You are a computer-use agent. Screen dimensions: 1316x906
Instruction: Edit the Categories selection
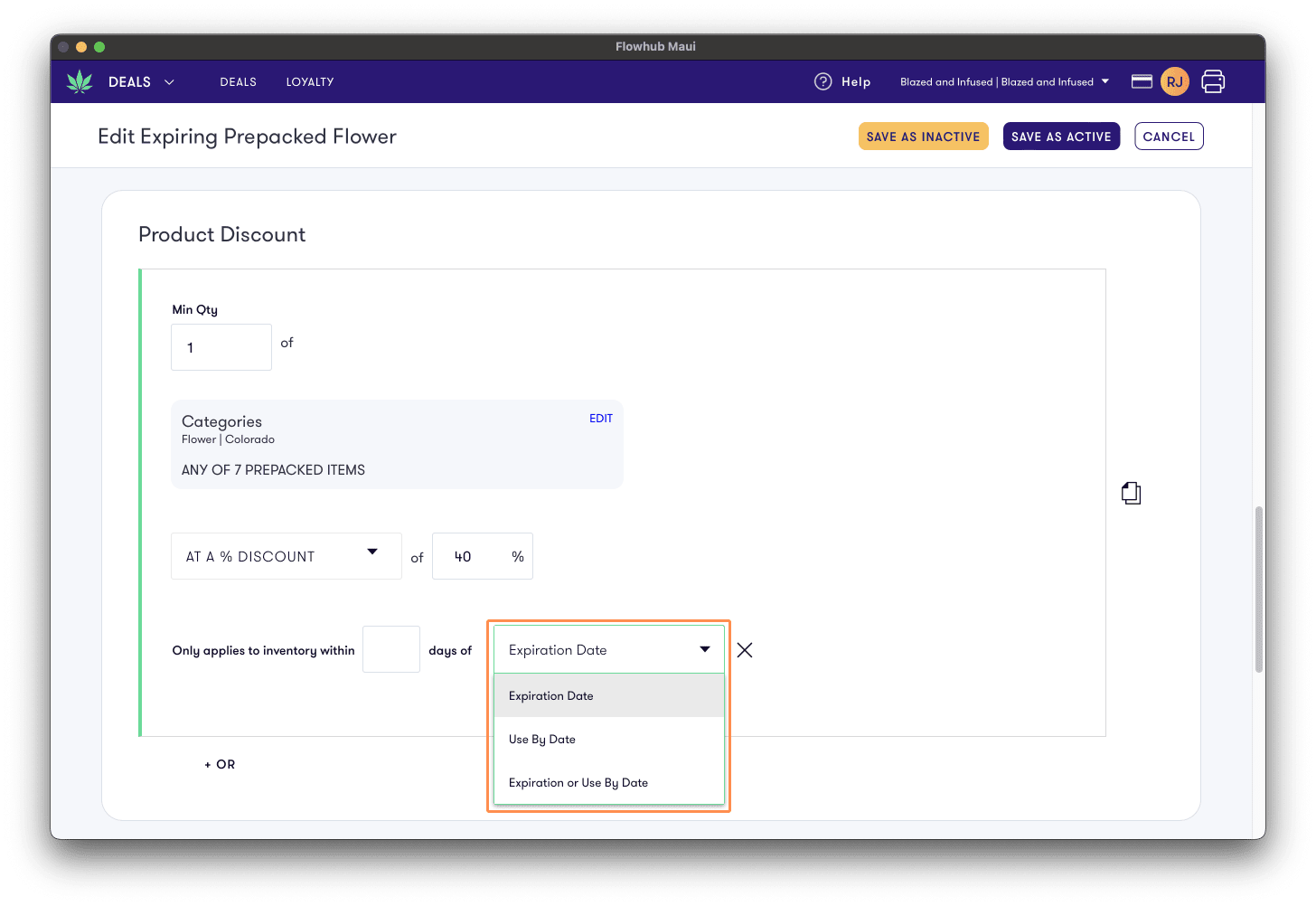[601, 419]
